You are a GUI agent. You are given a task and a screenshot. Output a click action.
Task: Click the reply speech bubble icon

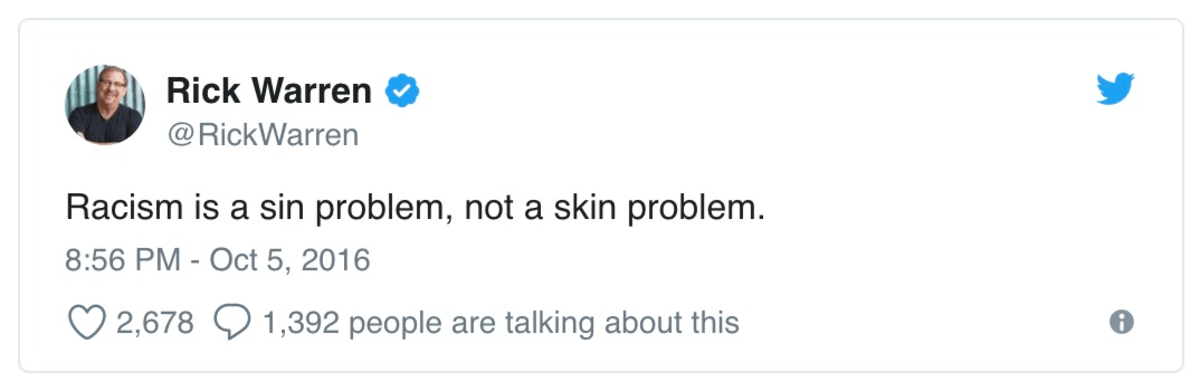click(233, 322)
